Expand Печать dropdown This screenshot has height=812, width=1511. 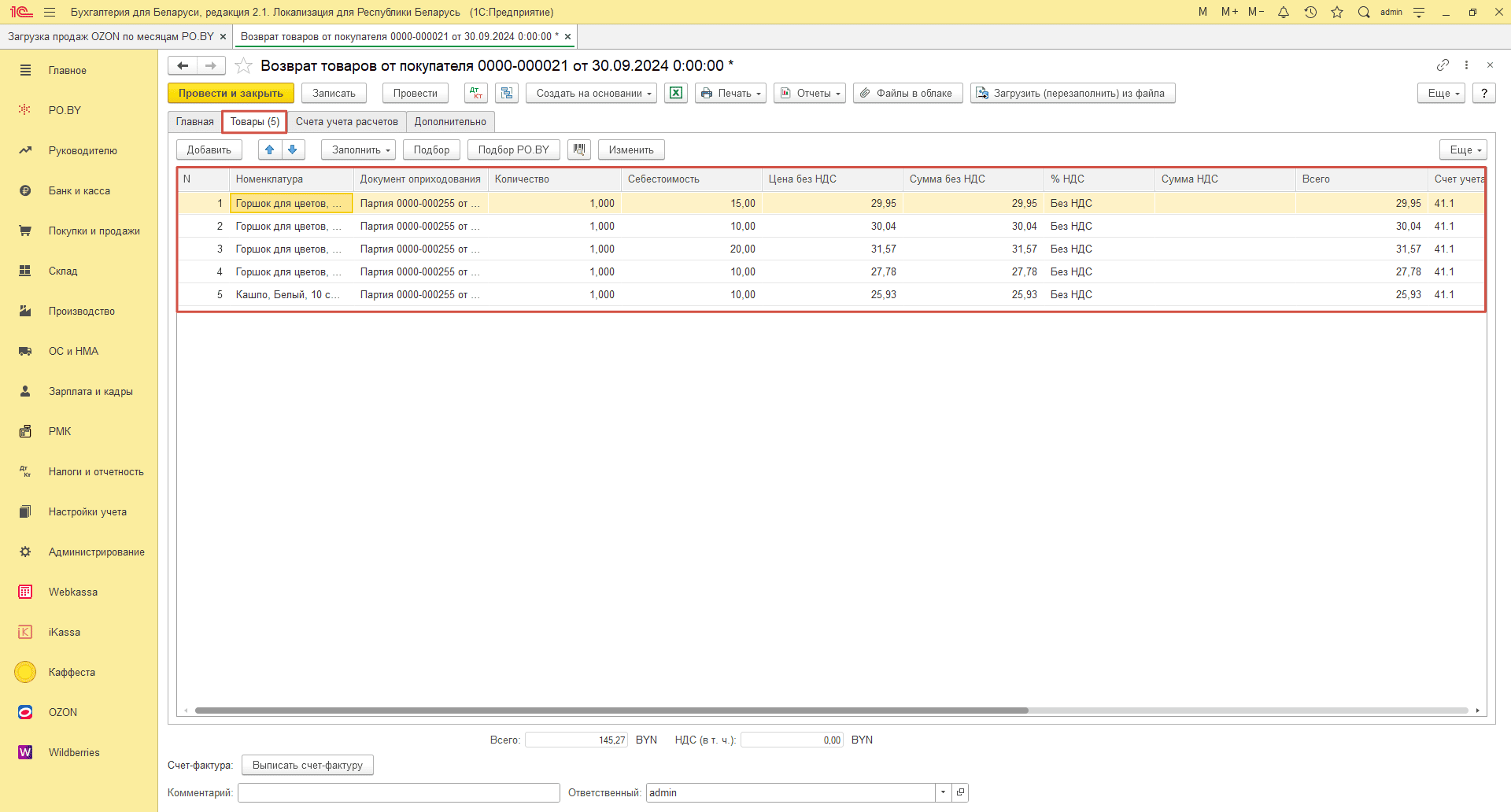coord(730,93)
